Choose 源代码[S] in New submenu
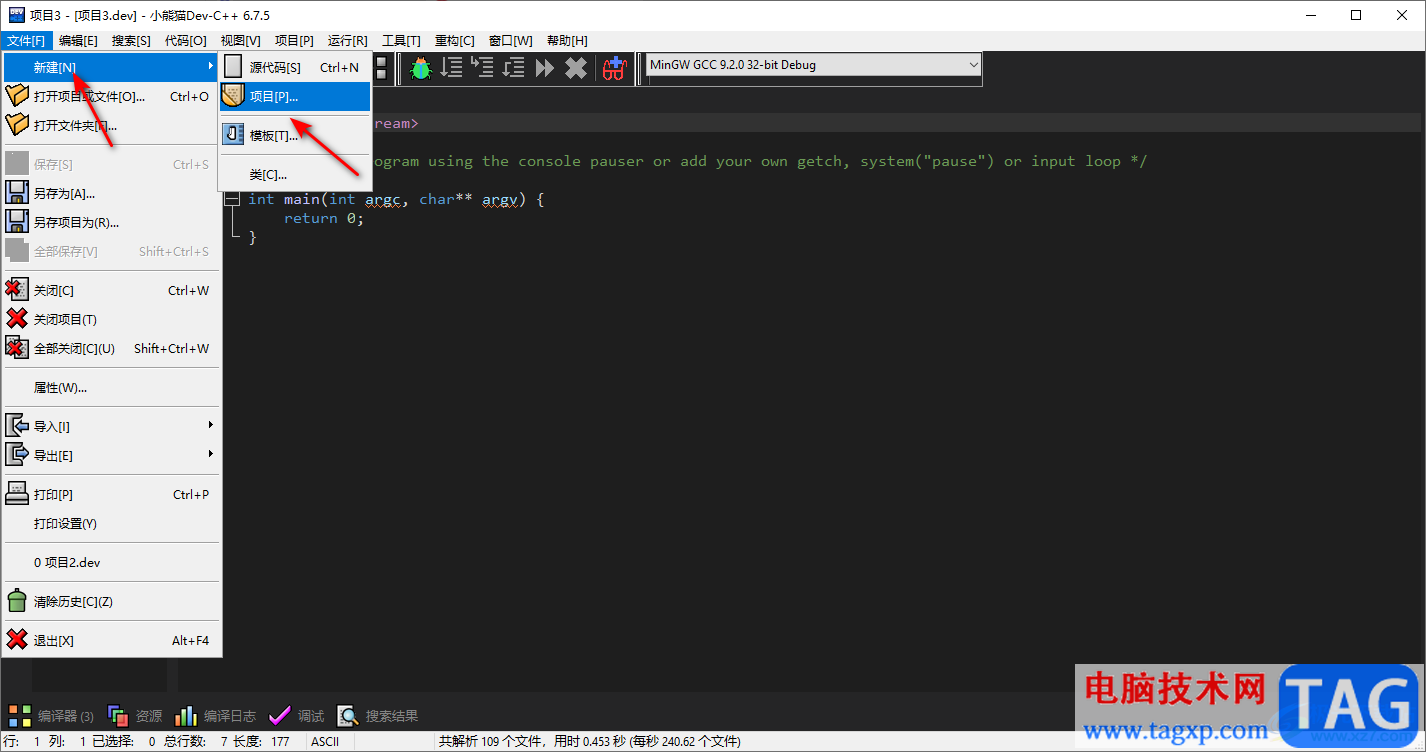 coord(295,67)
